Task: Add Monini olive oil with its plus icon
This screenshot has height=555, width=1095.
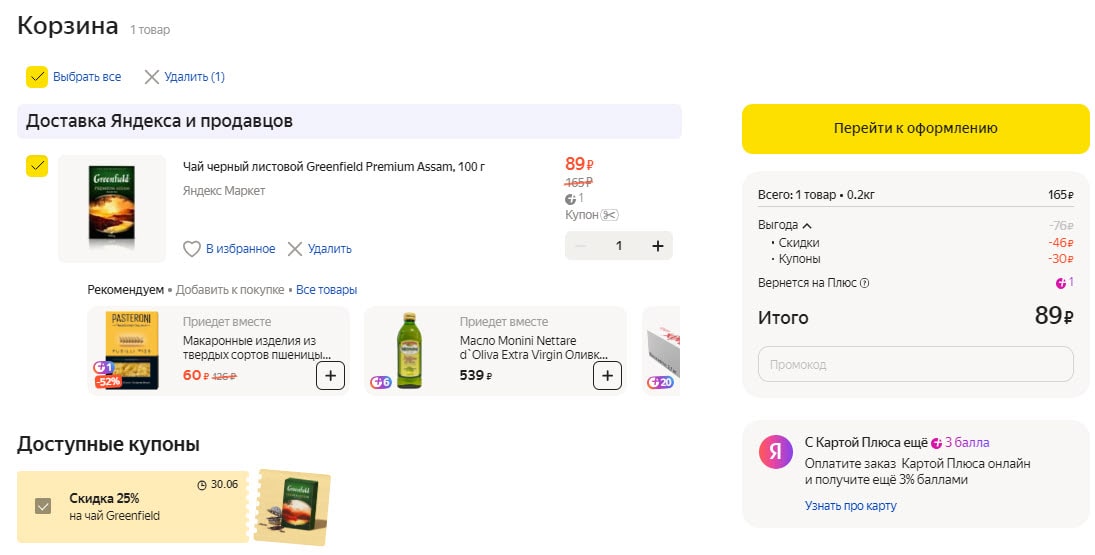Action: (x=607, y=376)
